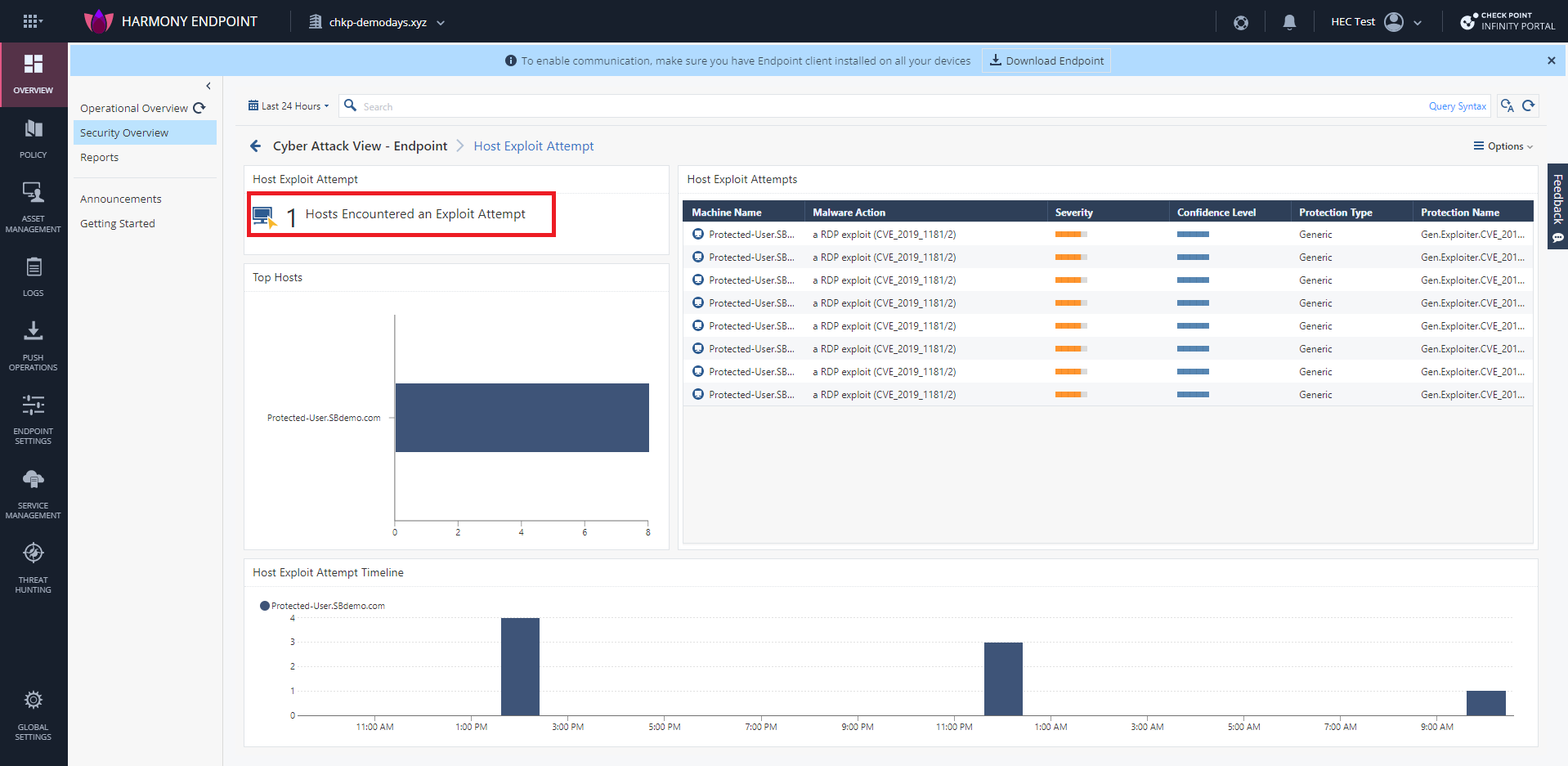
Task: Open the Query Syntax link
Action: click(x=1457, y=106)
